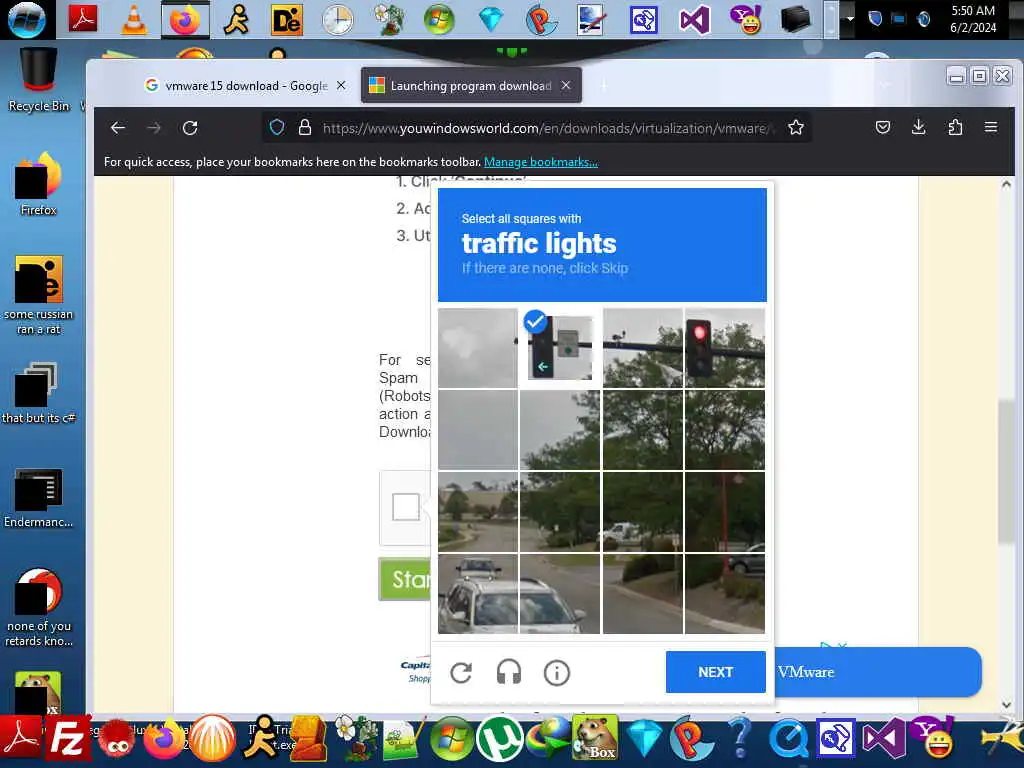The height and width of the screenshot is (768, 1024).
Task: Click the AIM running man in top taskbar
Action: (236, 20)
